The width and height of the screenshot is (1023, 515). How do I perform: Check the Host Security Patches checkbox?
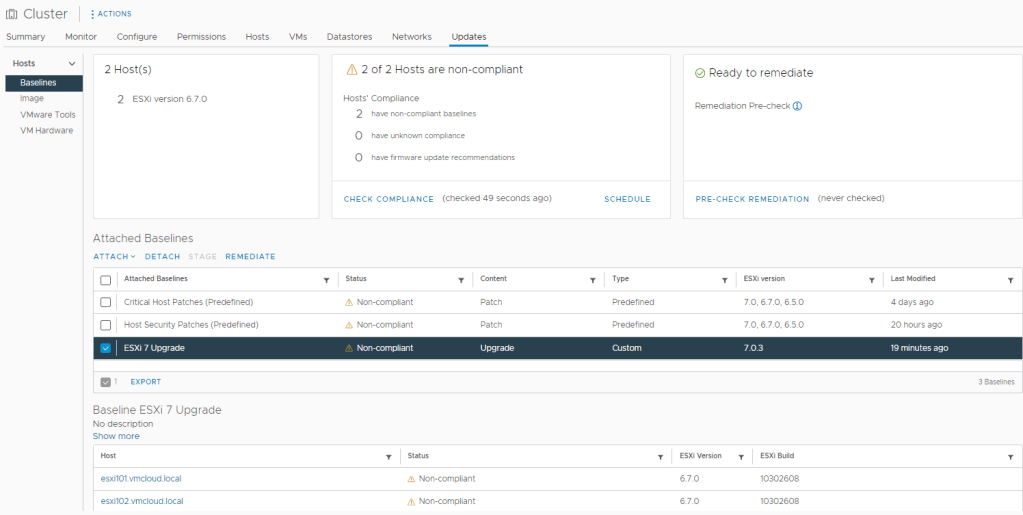pos(106,325)
